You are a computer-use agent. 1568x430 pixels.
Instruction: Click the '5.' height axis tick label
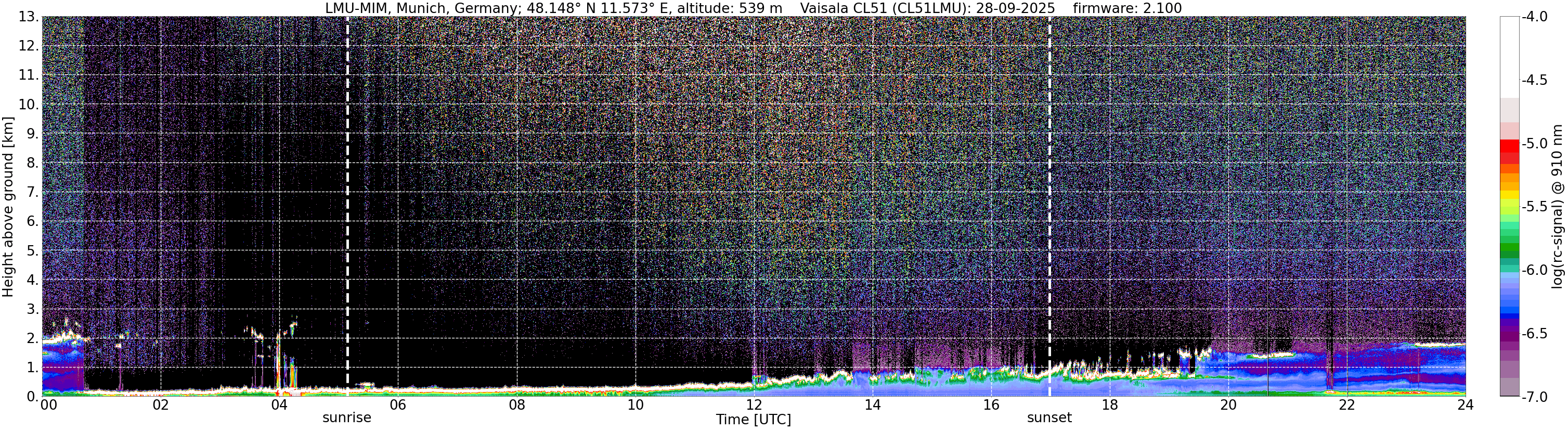click(33, 250)
